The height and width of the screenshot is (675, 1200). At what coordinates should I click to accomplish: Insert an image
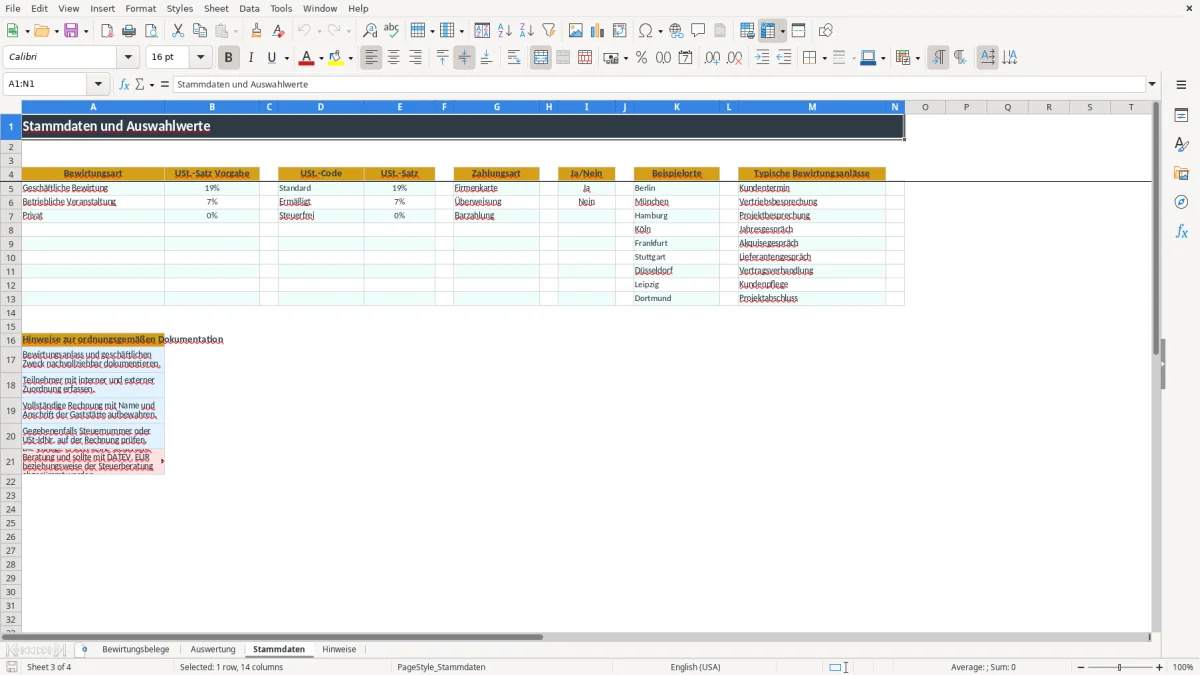(576, 31)
